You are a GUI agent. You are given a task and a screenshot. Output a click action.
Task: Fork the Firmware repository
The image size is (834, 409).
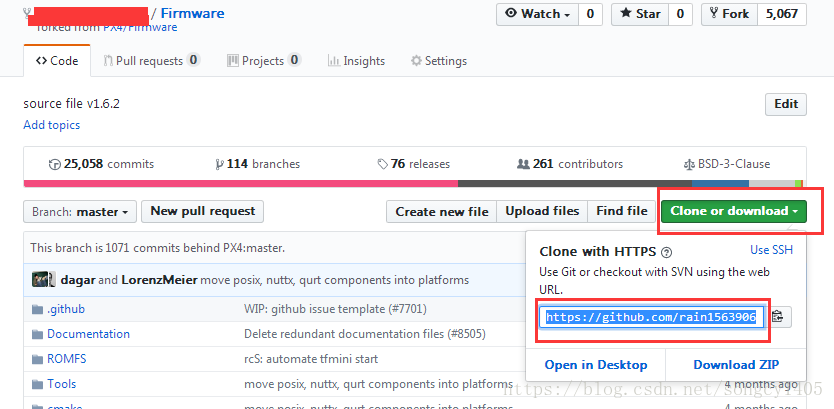729,14
